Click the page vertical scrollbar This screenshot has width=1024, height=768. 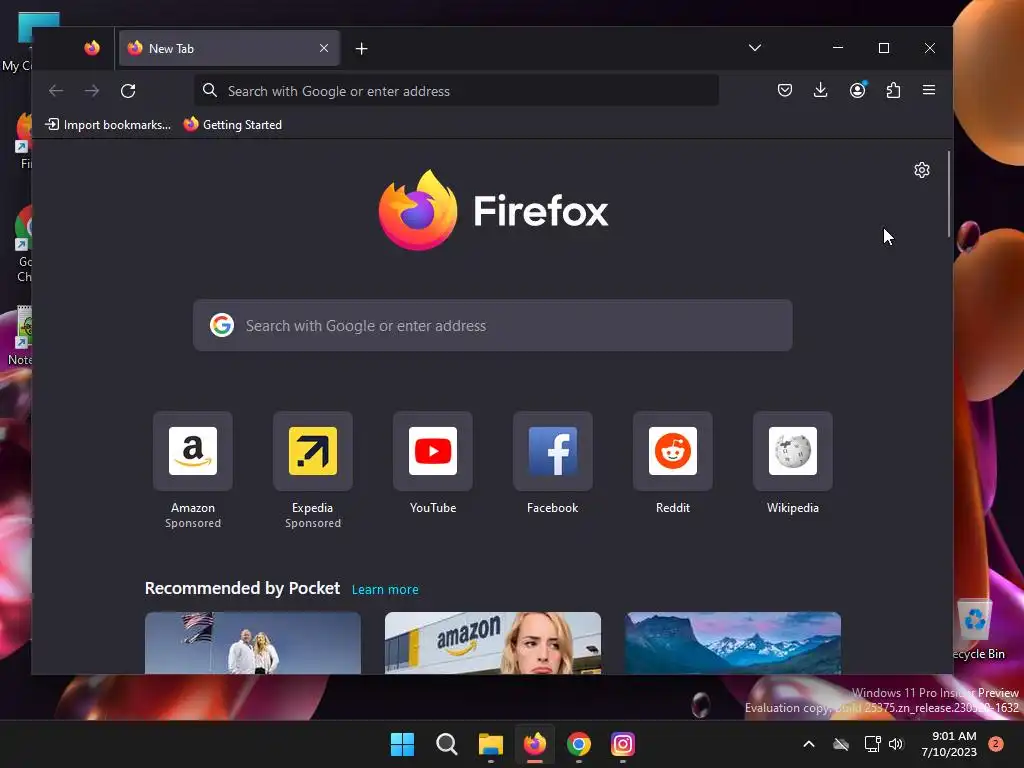click(x=949, y=194)
